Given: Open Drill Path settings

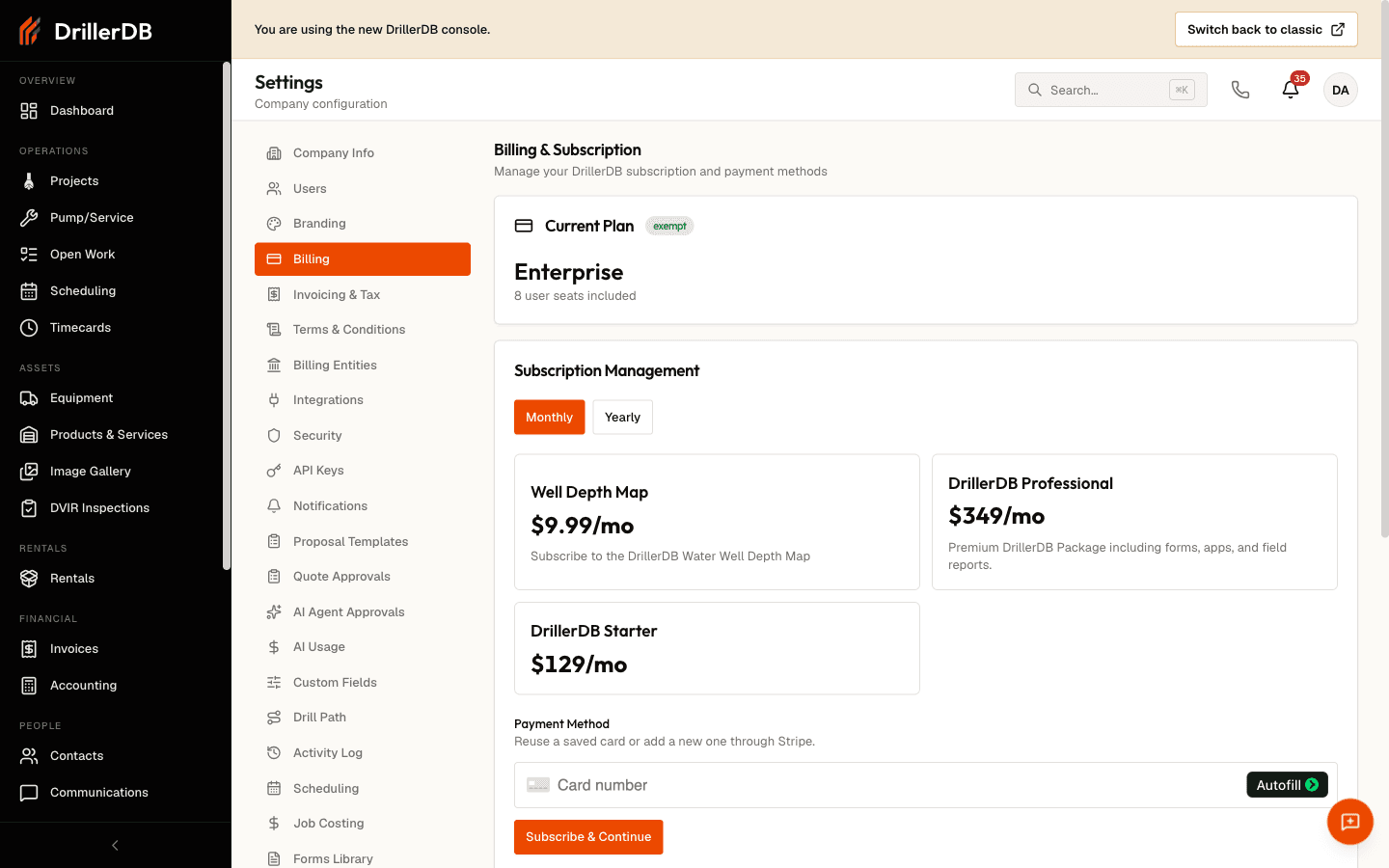Looking at the screenshot, I should pos(363,718).
